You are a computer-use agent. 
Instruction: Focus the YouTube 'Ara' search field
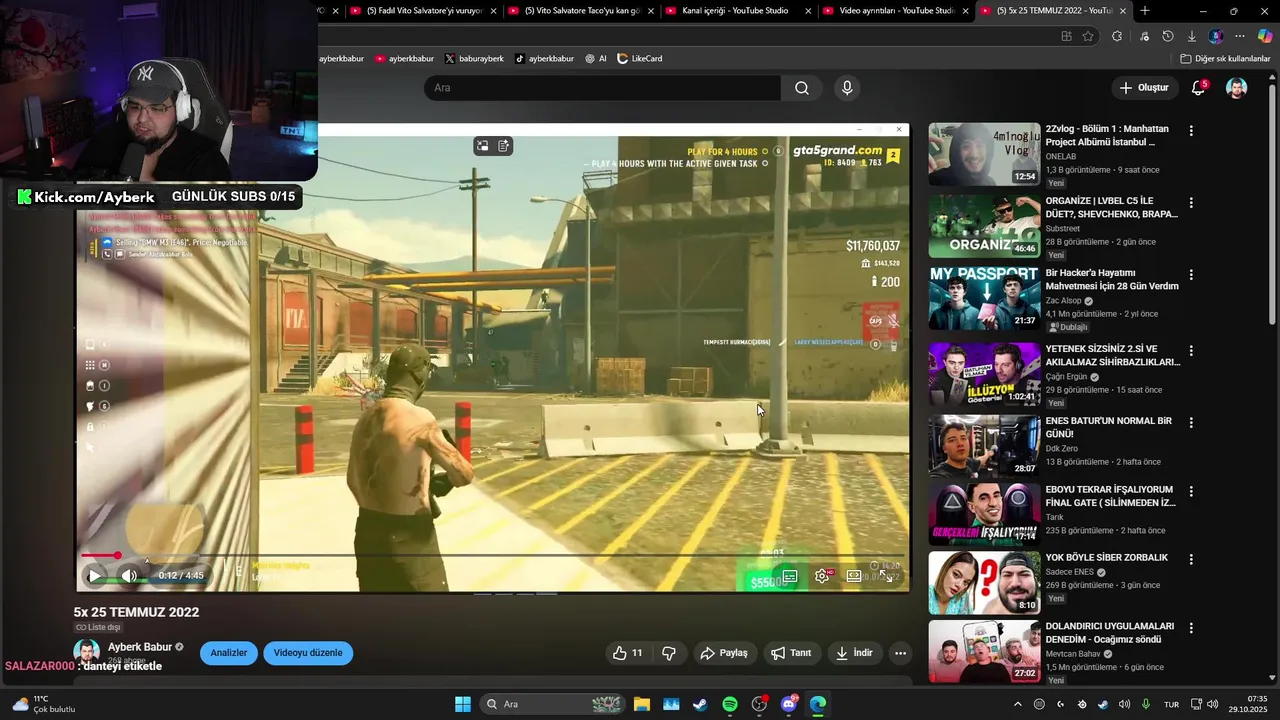603,88
